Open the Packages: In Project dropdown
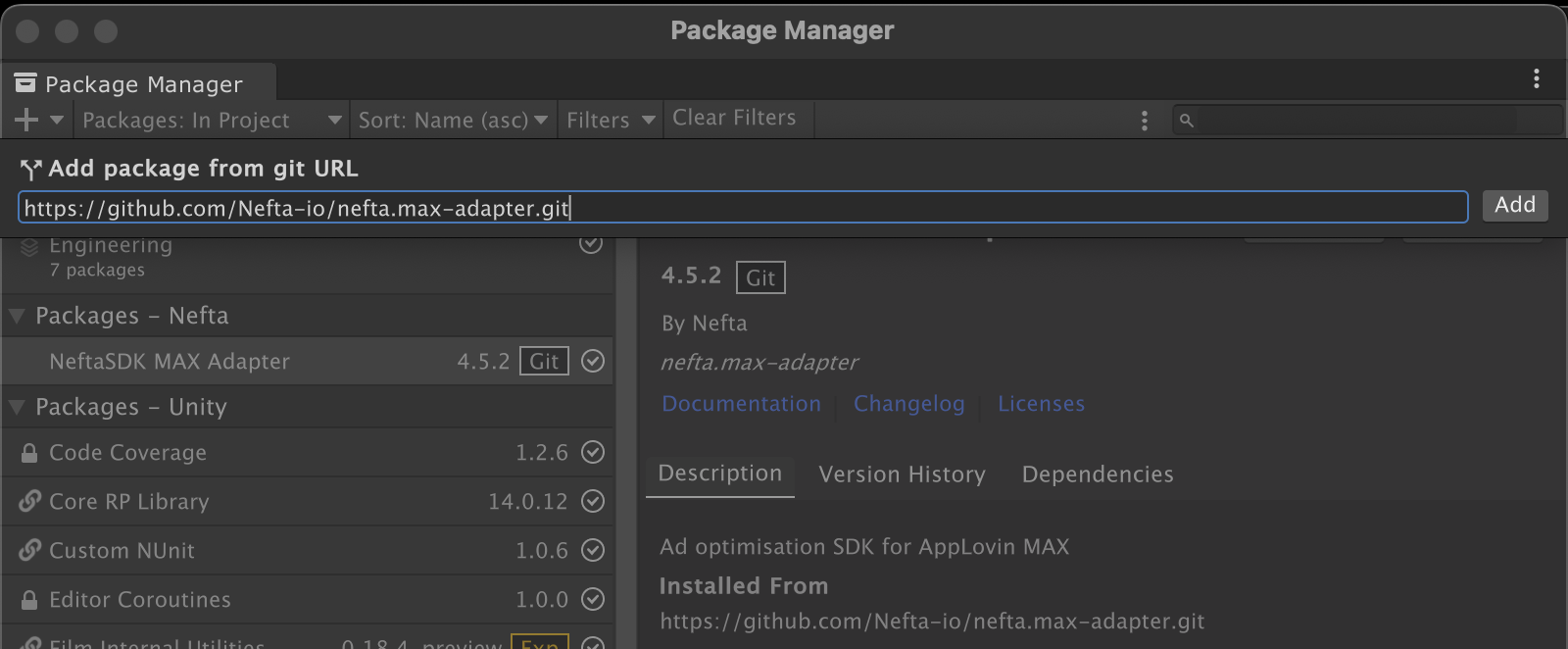 (212, 121)
